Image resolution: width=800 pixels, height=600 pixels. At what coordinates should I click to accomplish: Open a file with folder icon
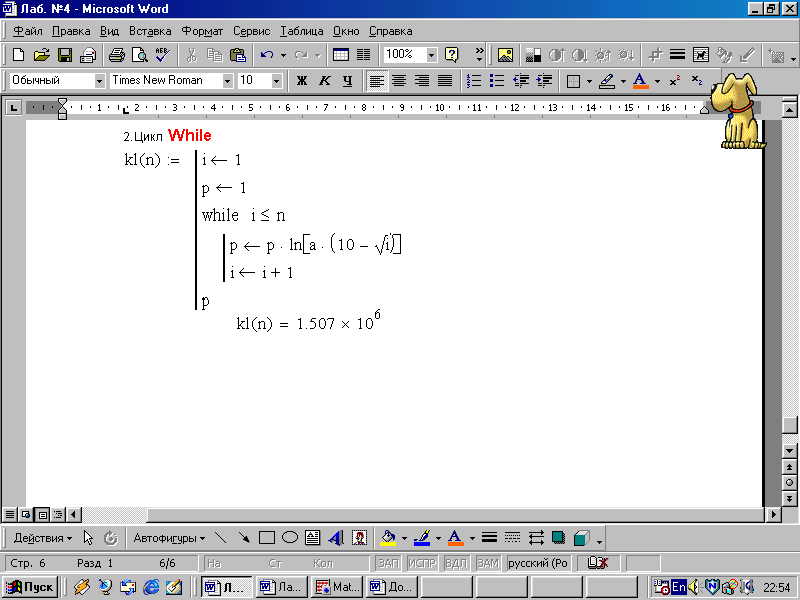42,55
